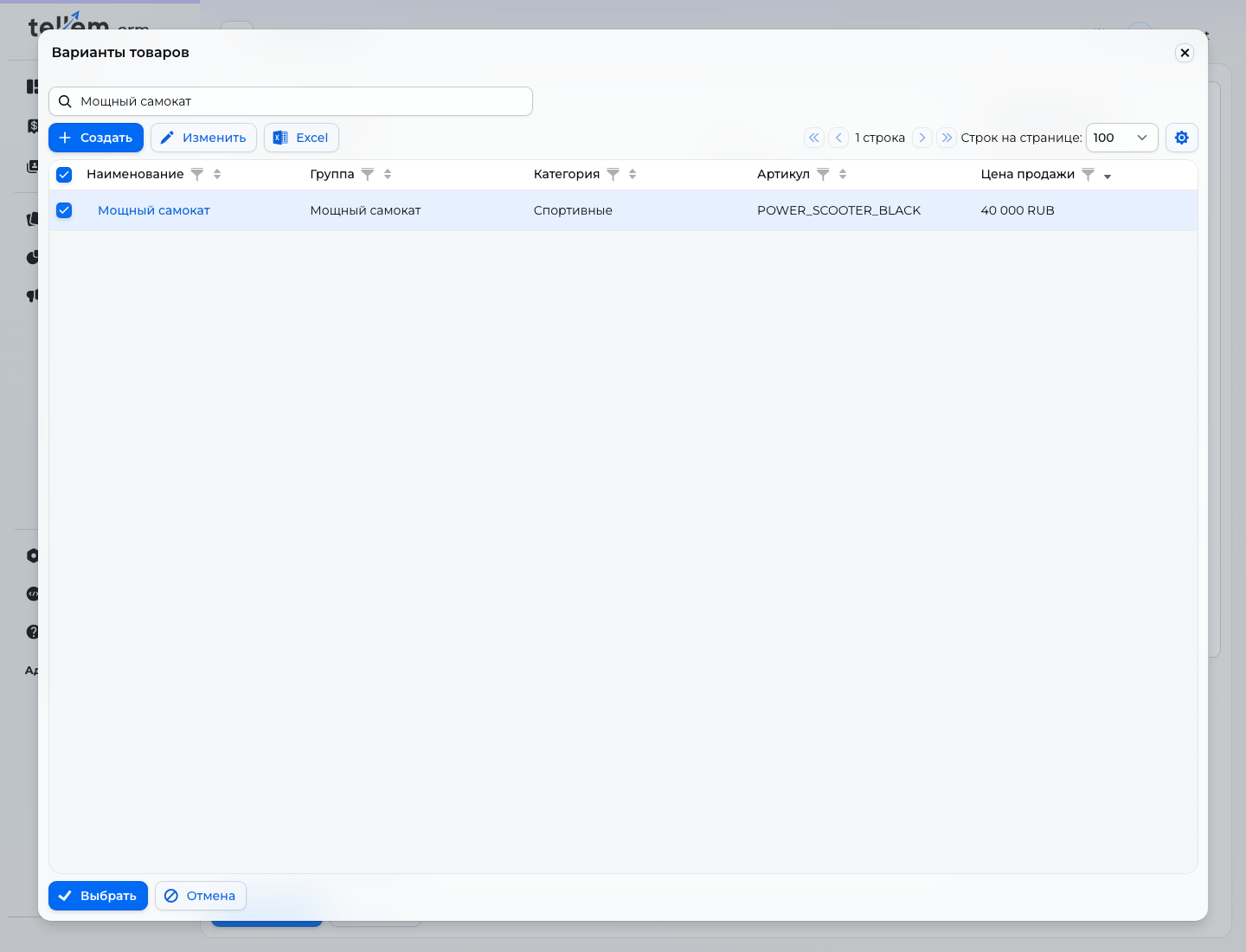
Task: Filter the Категория column
Action: [x=613, y=175]
